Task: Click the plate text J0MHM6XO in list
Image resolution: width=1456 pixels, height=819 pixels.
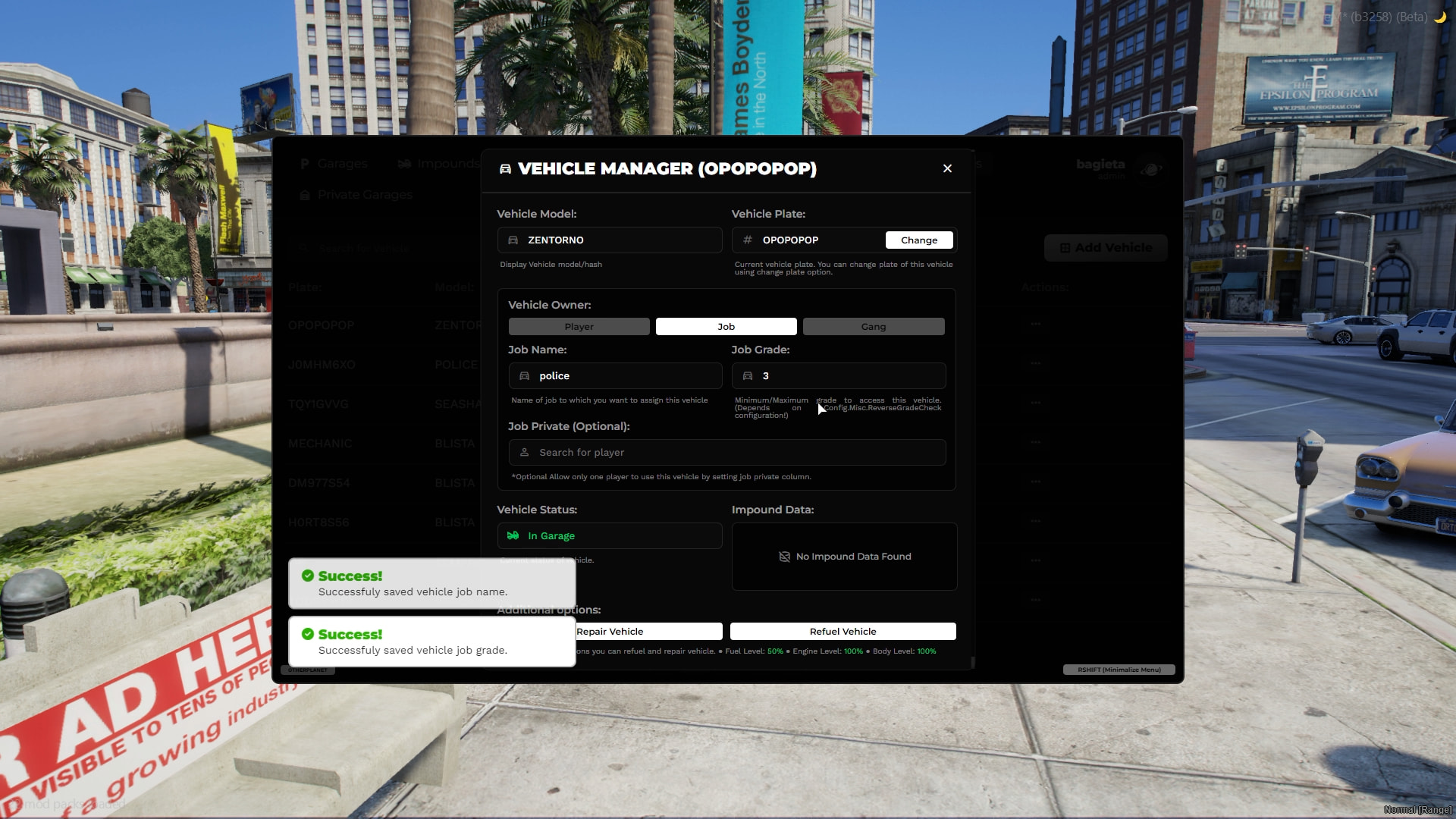Action: tap(322, 365)
